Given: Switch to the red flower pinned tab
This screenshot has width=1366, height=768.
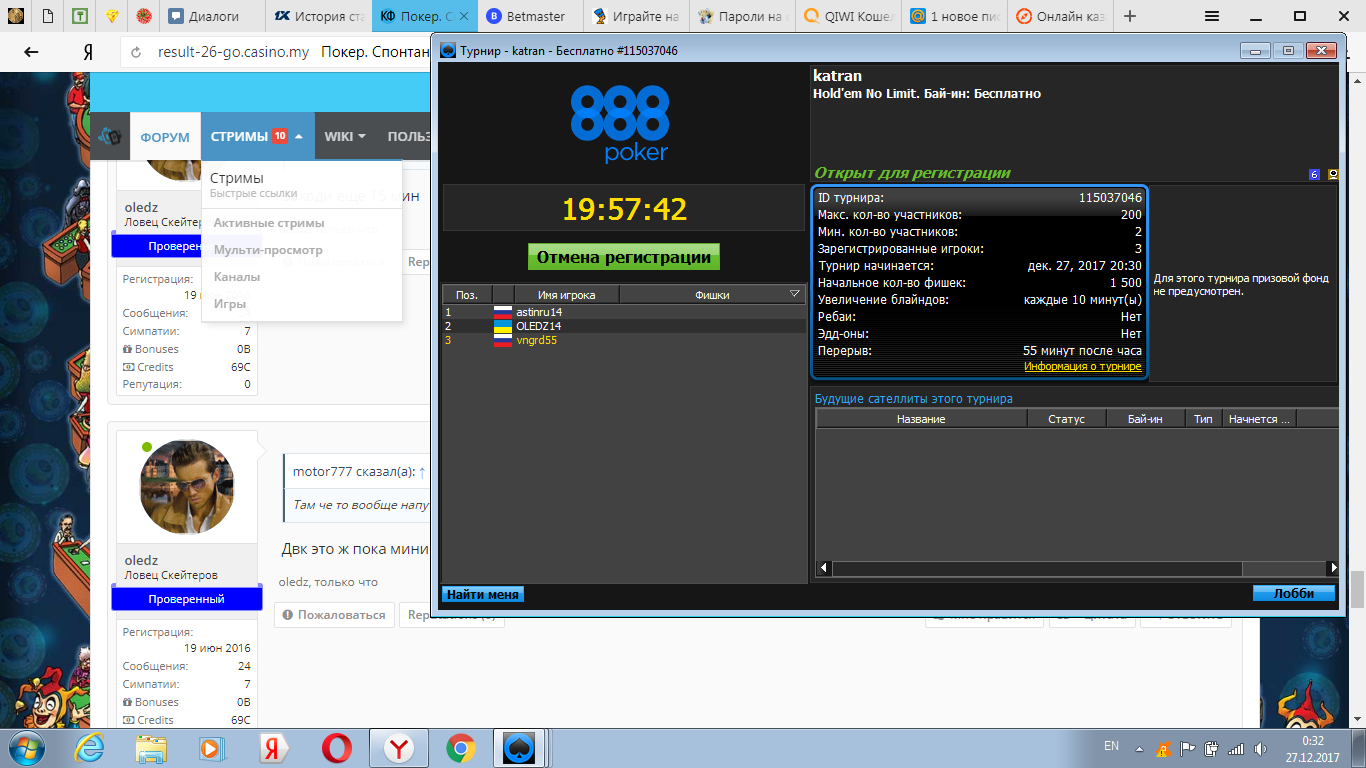Looking at the screenshot, I should [144, 16].
